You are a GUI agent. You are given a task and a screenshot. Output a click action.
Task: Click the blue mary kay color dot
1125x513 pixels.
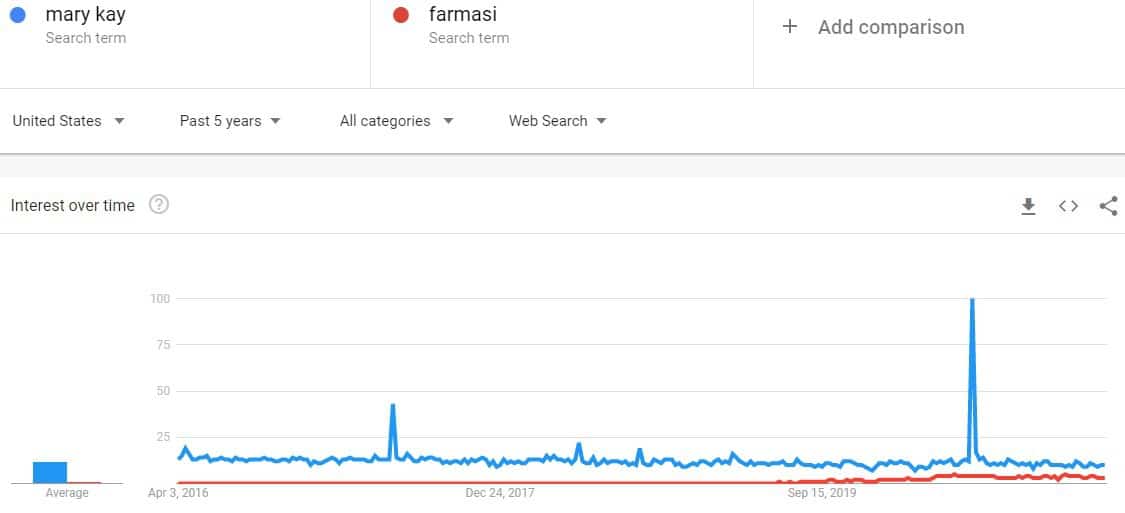pyautogui.click(x=17, y=15)
